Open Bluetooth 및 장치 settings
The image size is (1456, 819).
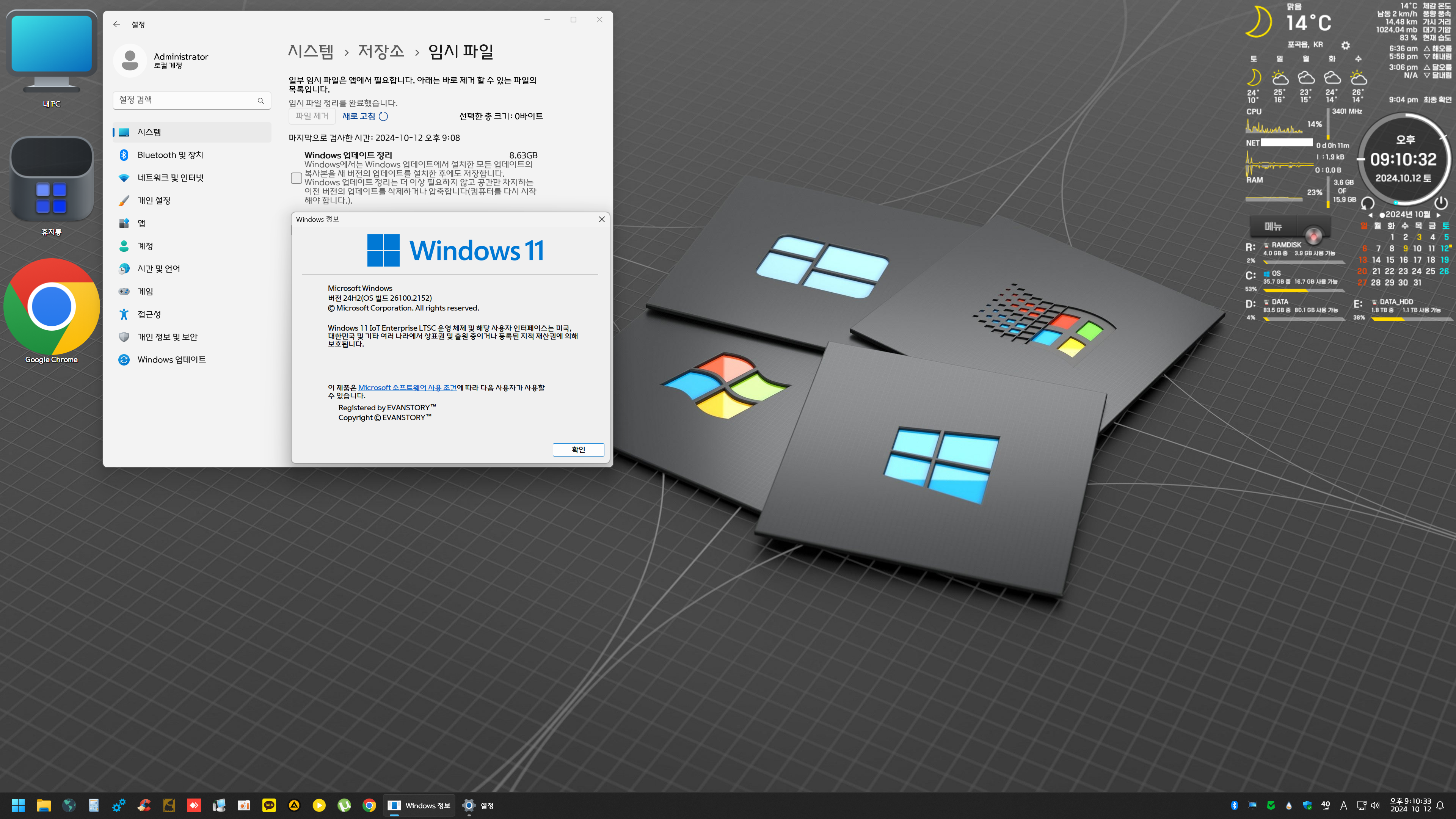pyautogui.click(x=191, y=155)
